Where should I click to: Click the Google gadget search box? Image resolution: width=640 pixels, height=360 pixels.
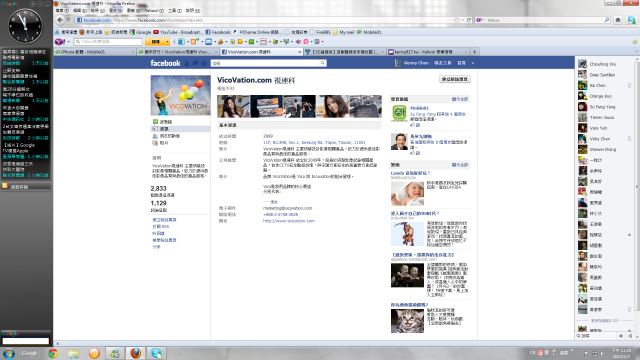25,341
